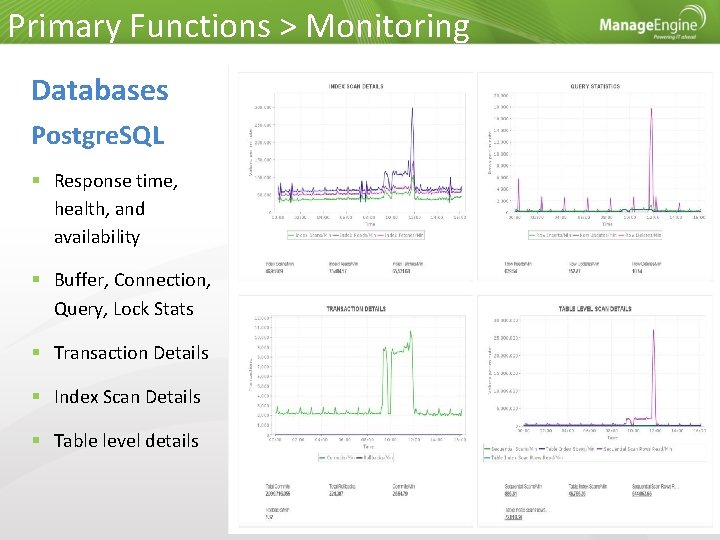Click the Transaction Details graph plot
The image size is (720, 540).
[x=367, y=375]
